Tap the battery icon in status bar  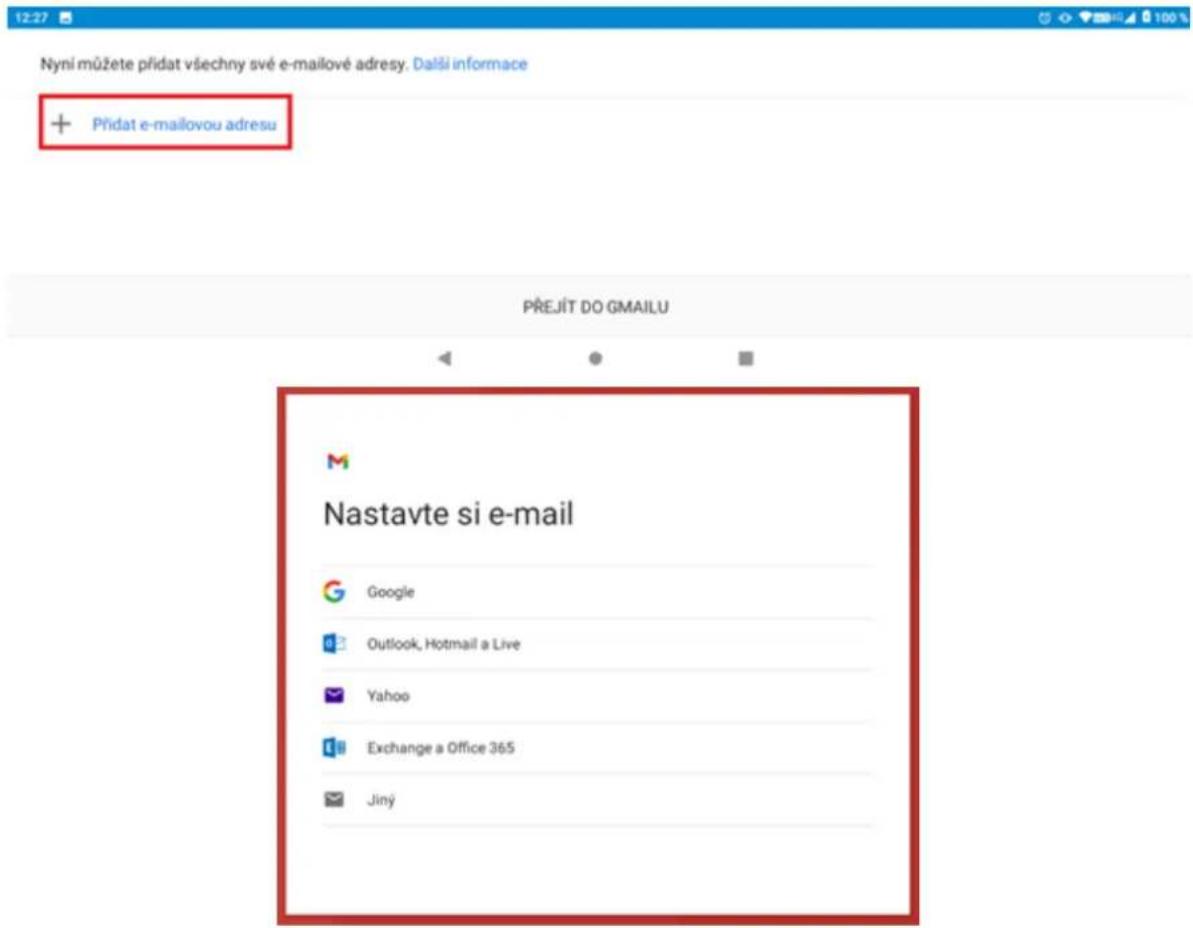click(x=1147, y=17)
